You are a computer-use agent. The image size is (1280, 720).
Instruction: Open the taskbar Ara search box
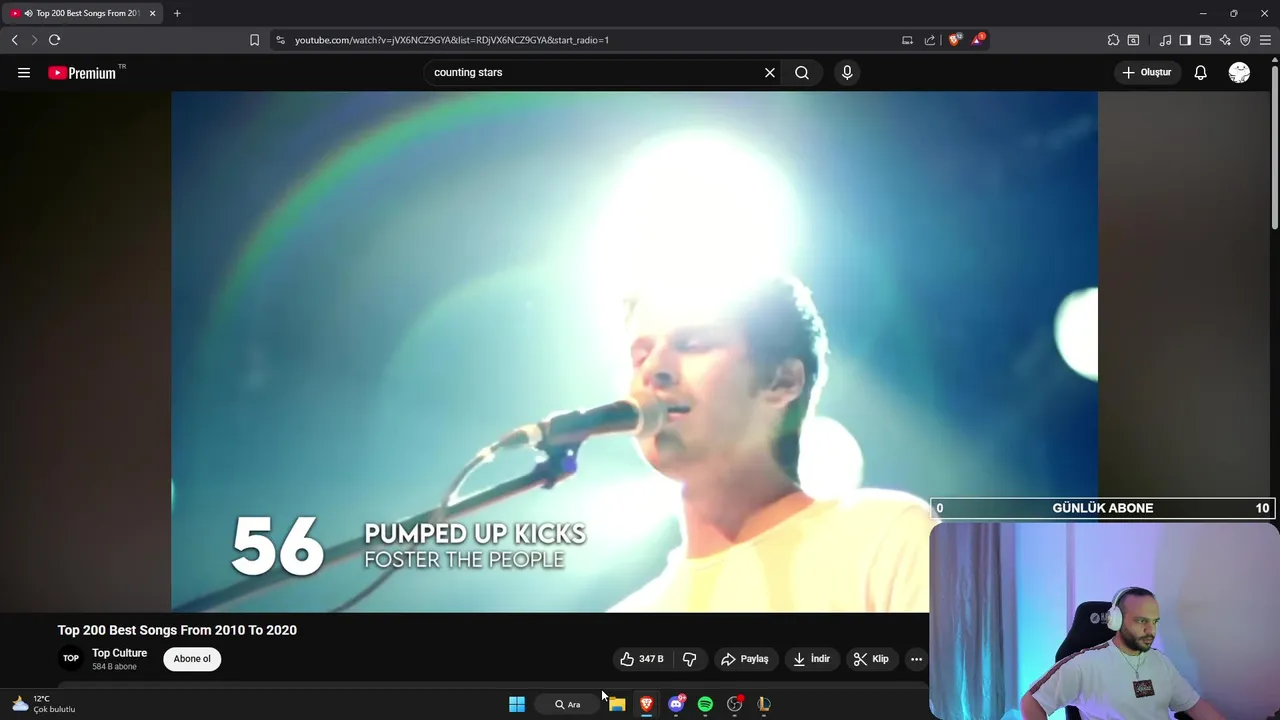coord(568,704)
